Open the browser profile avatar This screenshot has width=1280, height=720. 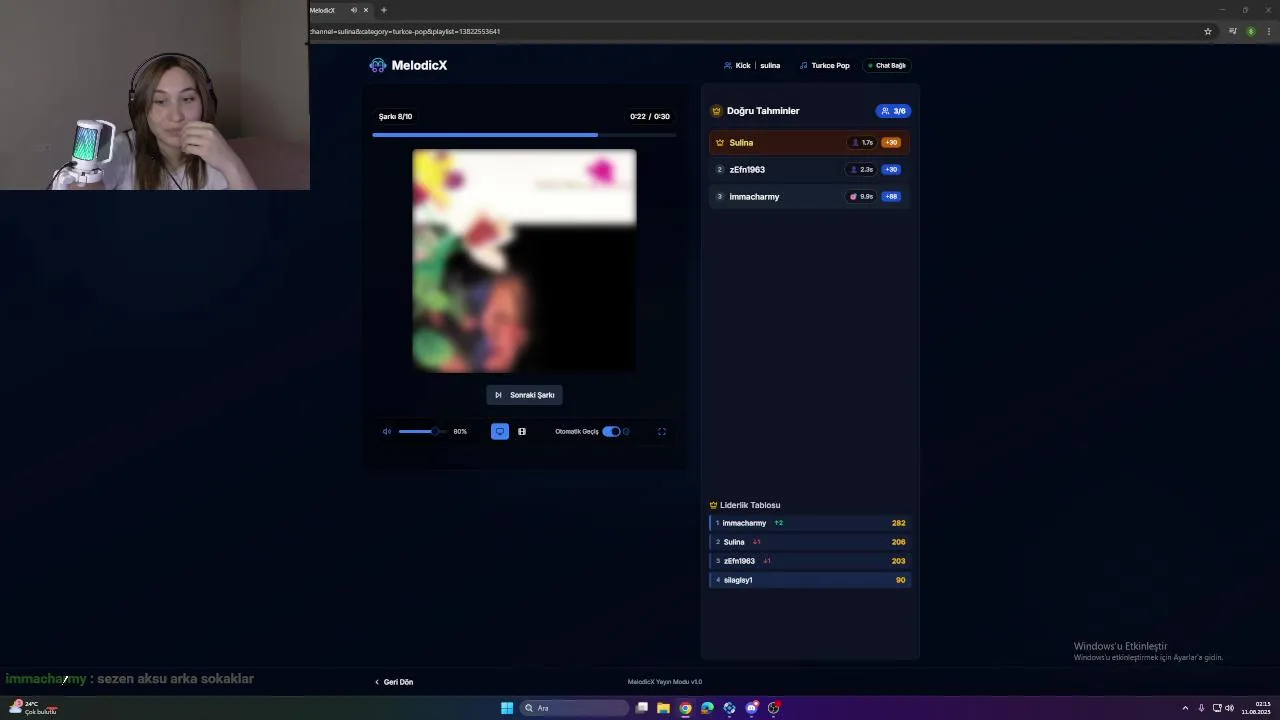coord(1251,31)
